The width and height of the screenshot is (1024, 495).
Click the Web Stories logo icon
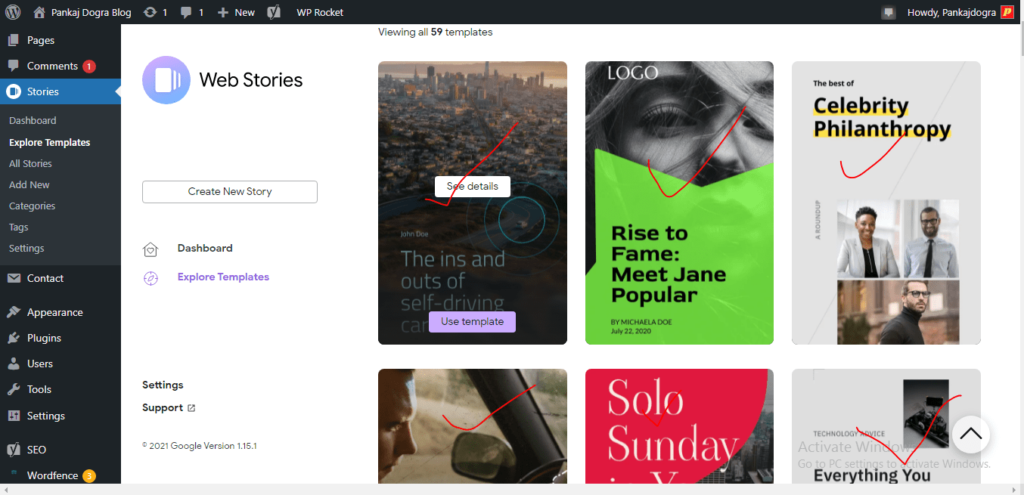pos(166,80)
